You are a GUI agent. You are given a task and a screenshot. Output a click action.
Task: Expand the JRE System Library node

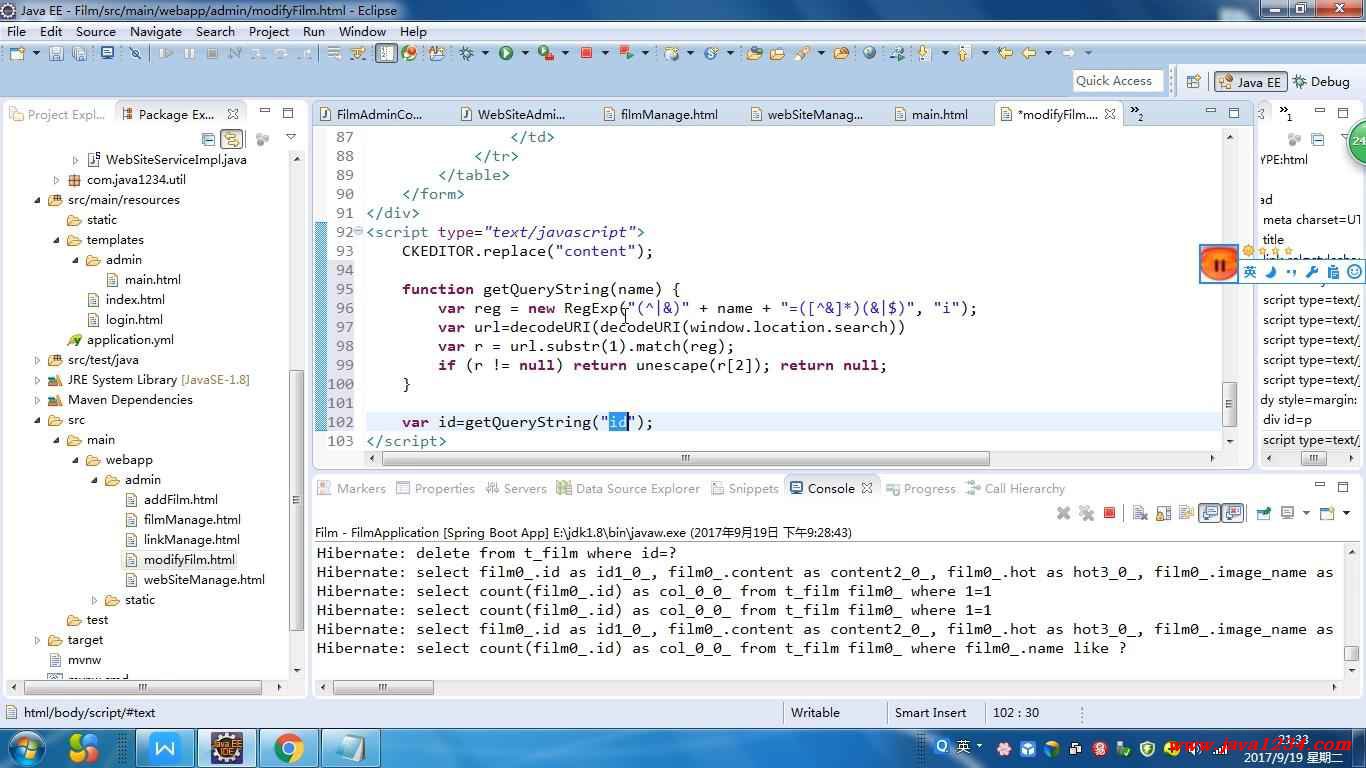[38, 380]
